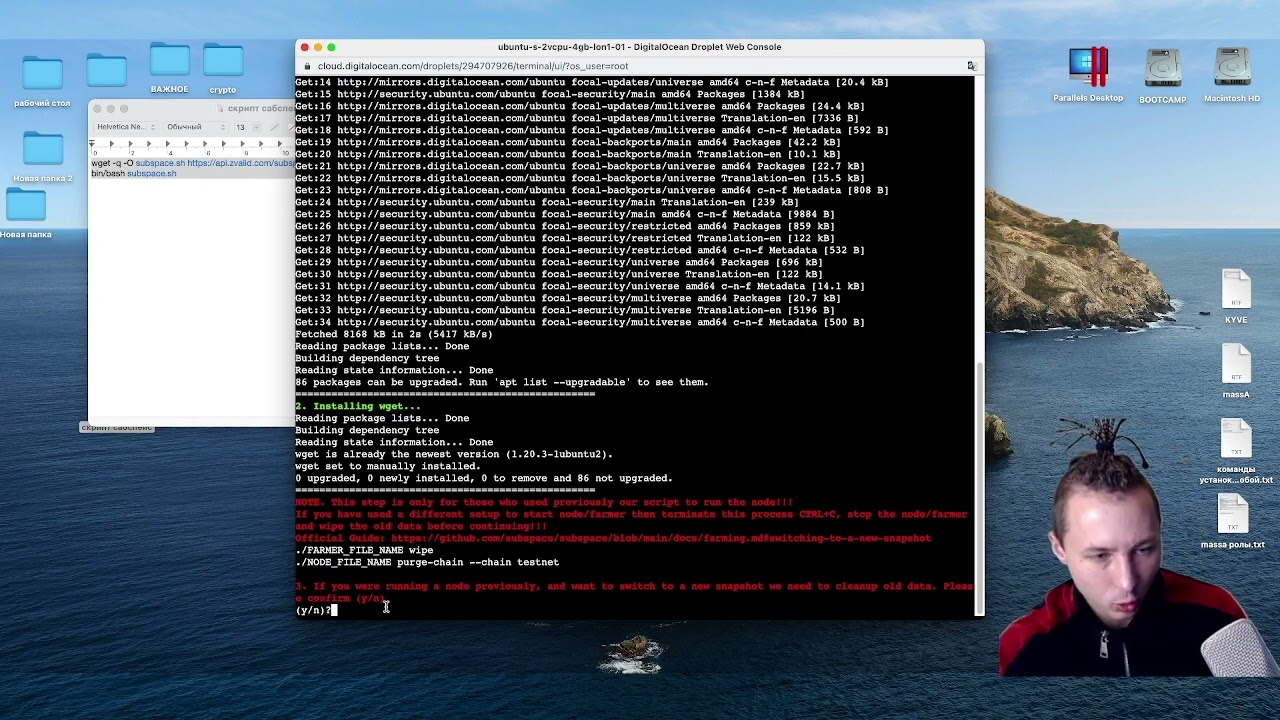Screen dimensions: 1280x720
Task: Minimize the DigitalOcean web console window
Action: coord(318,47)
